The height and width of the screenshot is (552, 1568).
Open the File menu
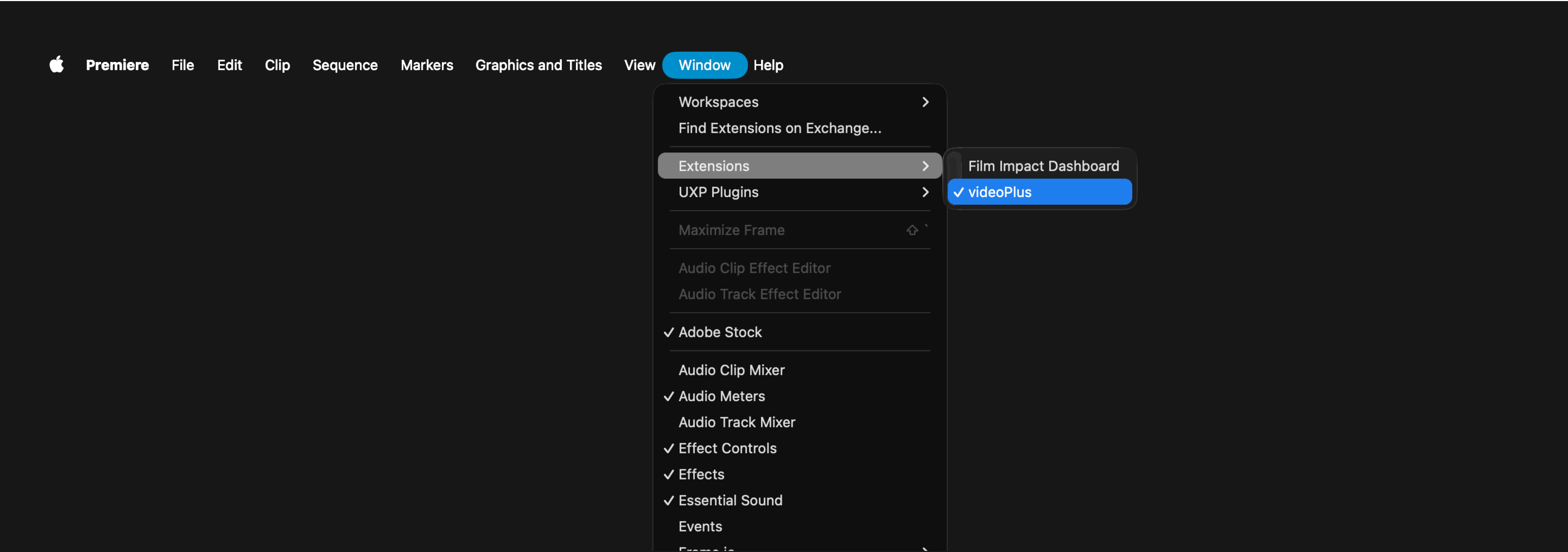point(183,65)
